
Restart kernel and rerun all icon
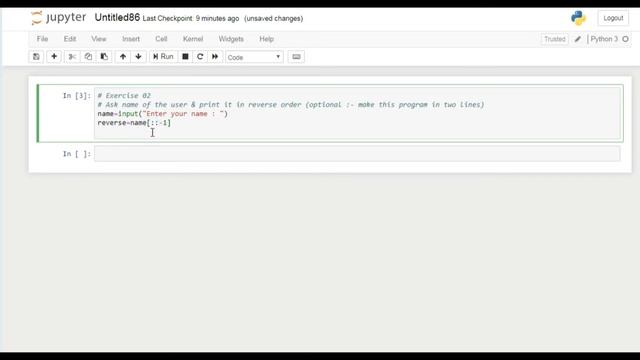[215, 57]
